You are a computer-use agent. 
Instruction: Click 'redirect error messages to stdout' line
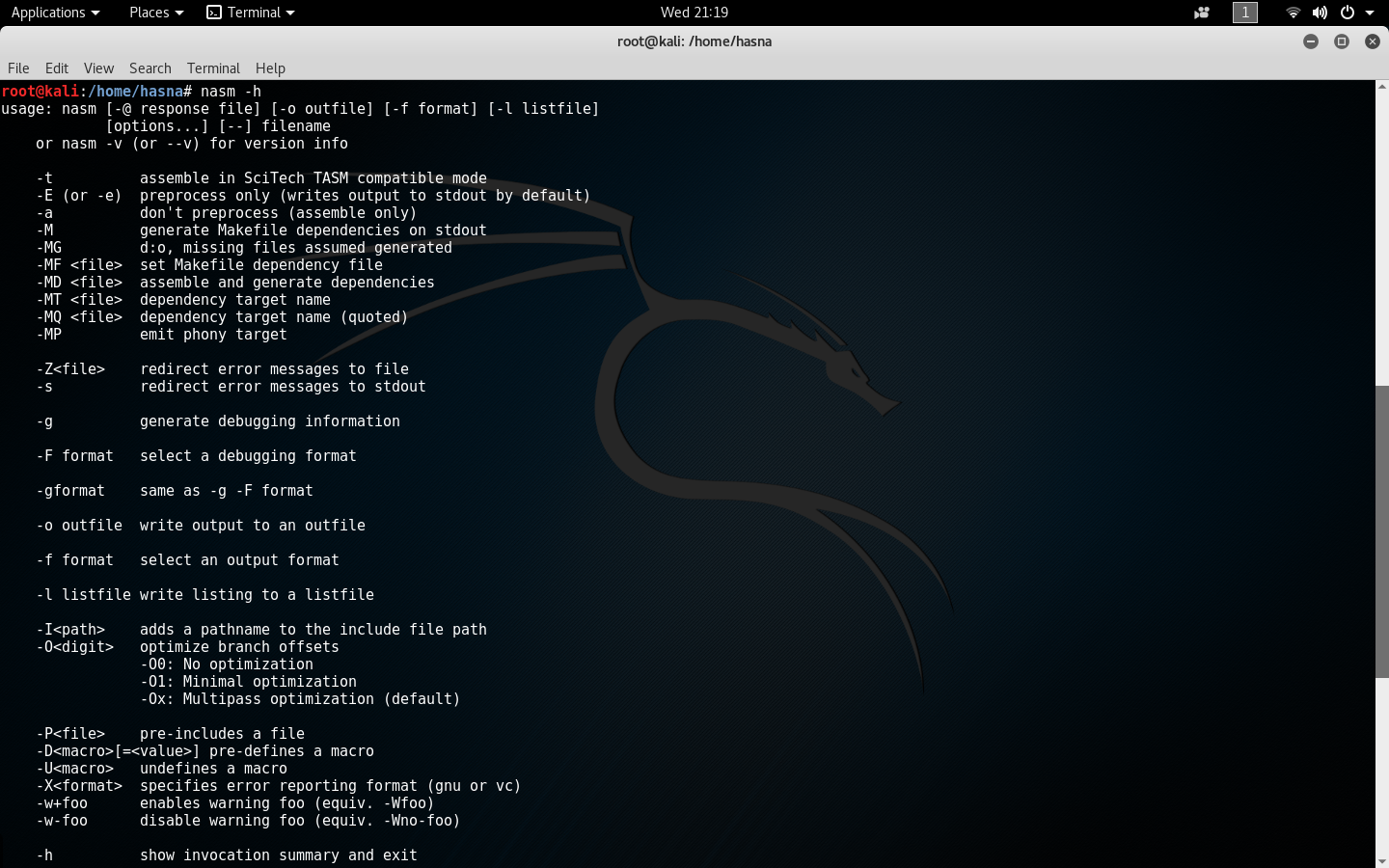click(283, 387)
